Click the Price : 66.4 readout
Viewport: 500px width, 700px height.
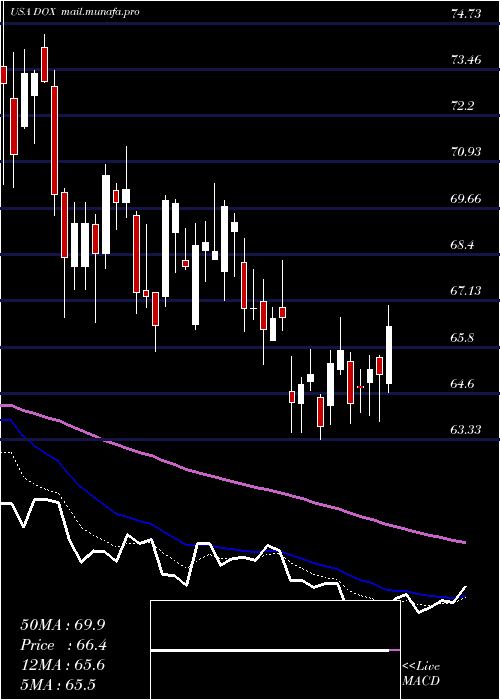[63, 645]
